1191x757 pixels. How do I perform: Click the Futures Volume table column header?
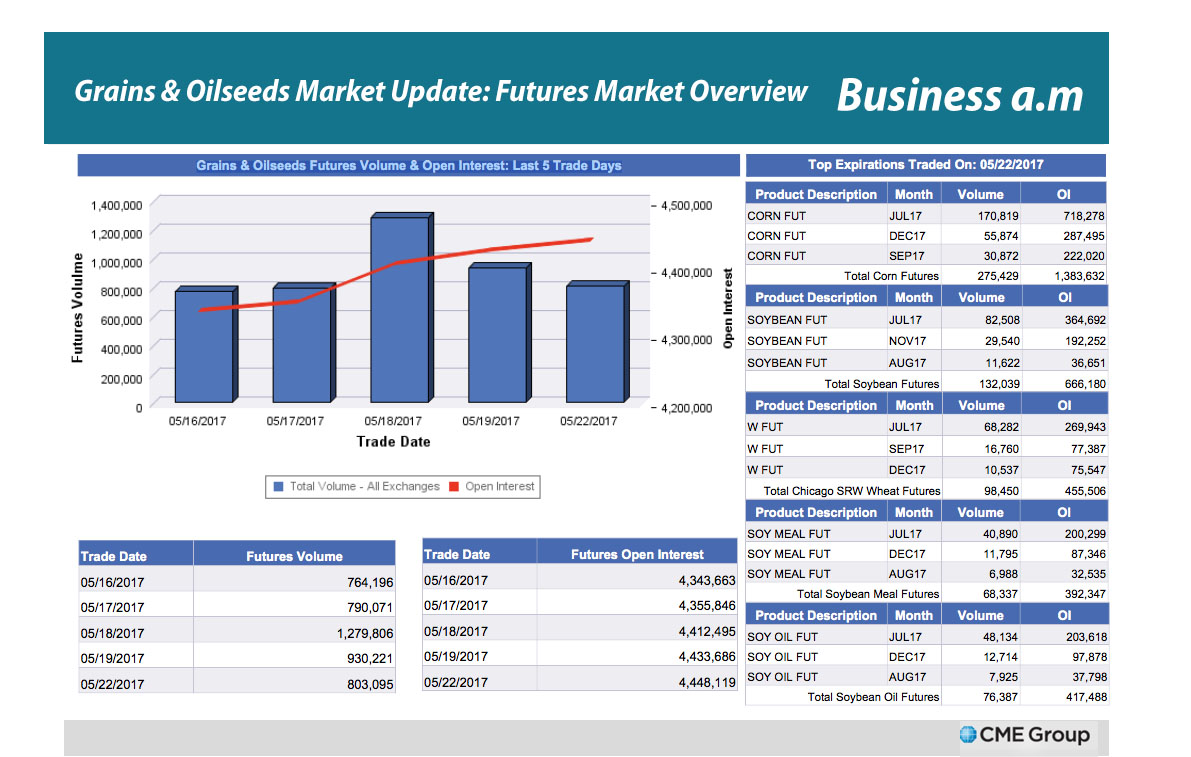pos(294,556)
